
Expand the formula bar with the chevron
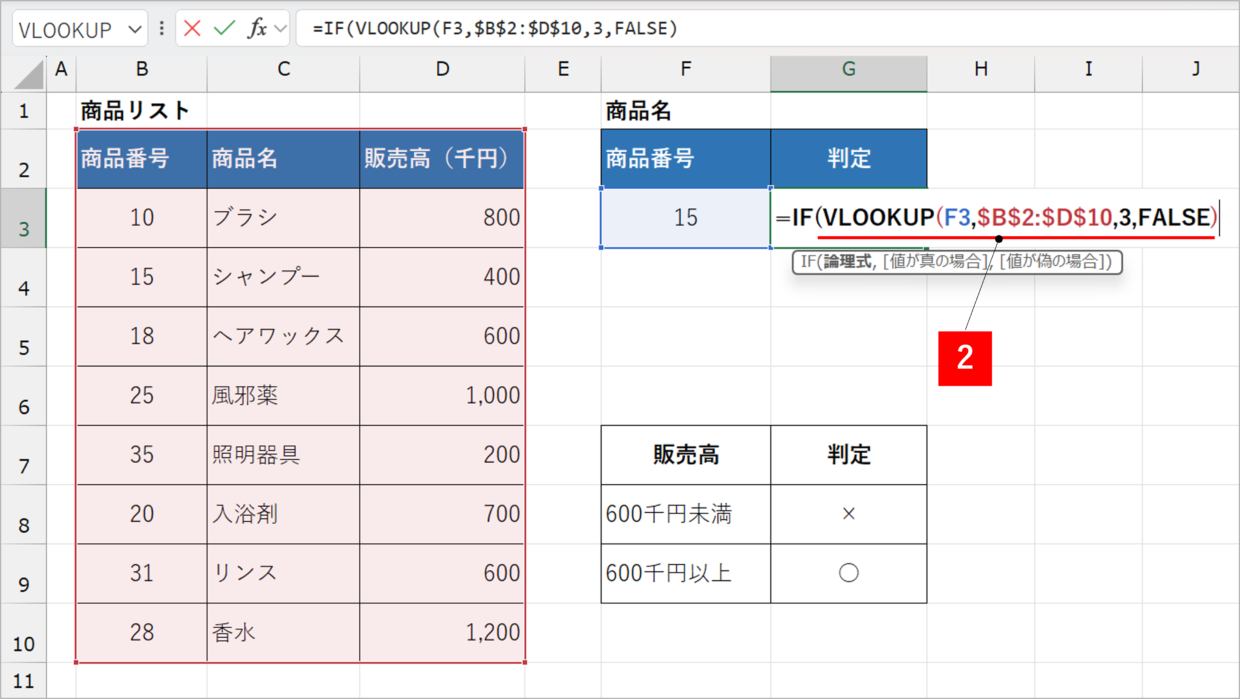[280, 29]
